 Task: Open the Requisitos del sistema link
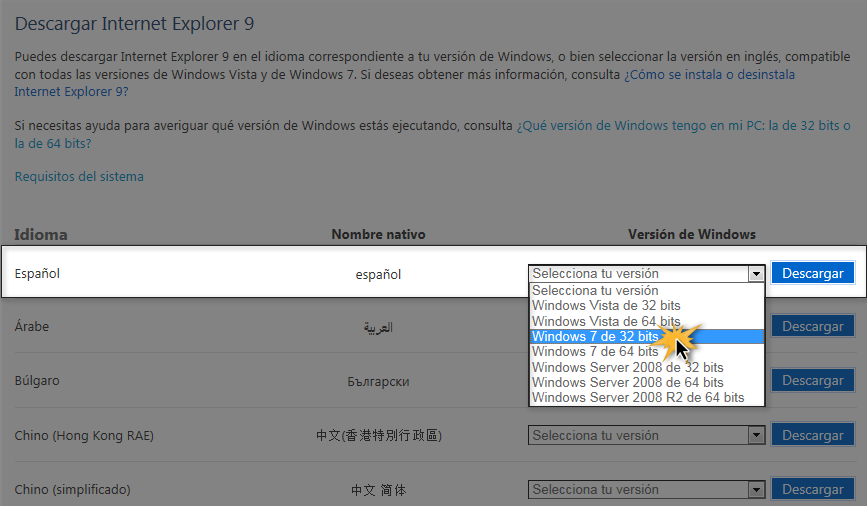[79, 176]
